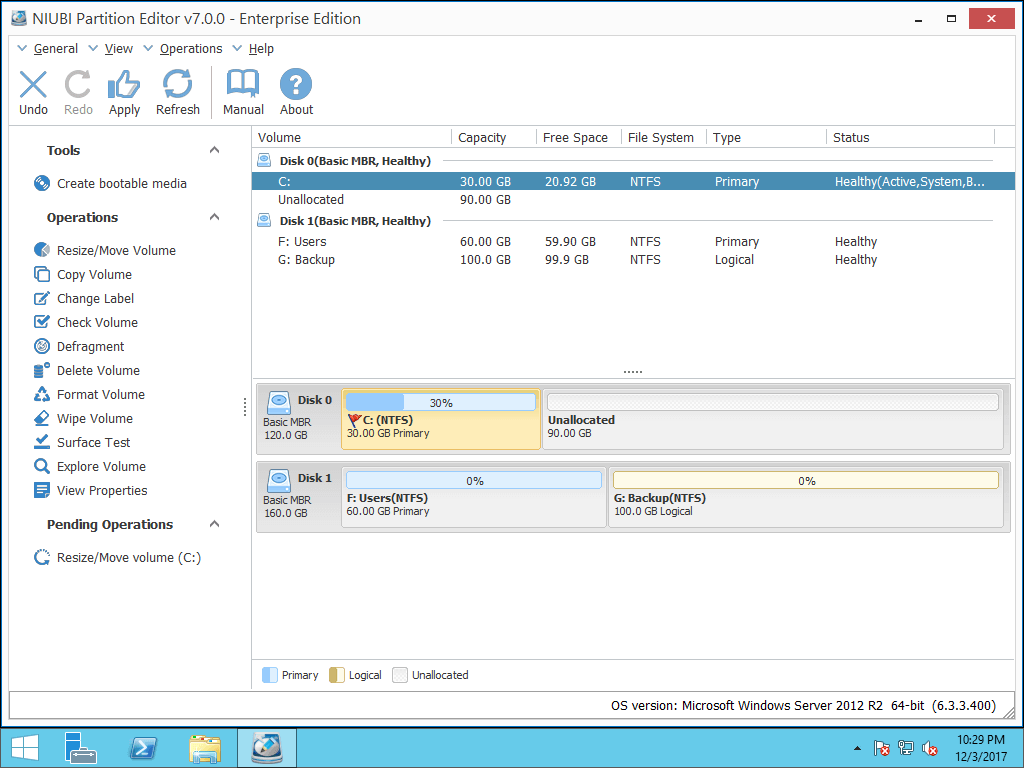The height and width of the screenshot is (768, 1024).
Task: Collapse the Operations section
Action: pyautogui.click(x=214, y=217)
